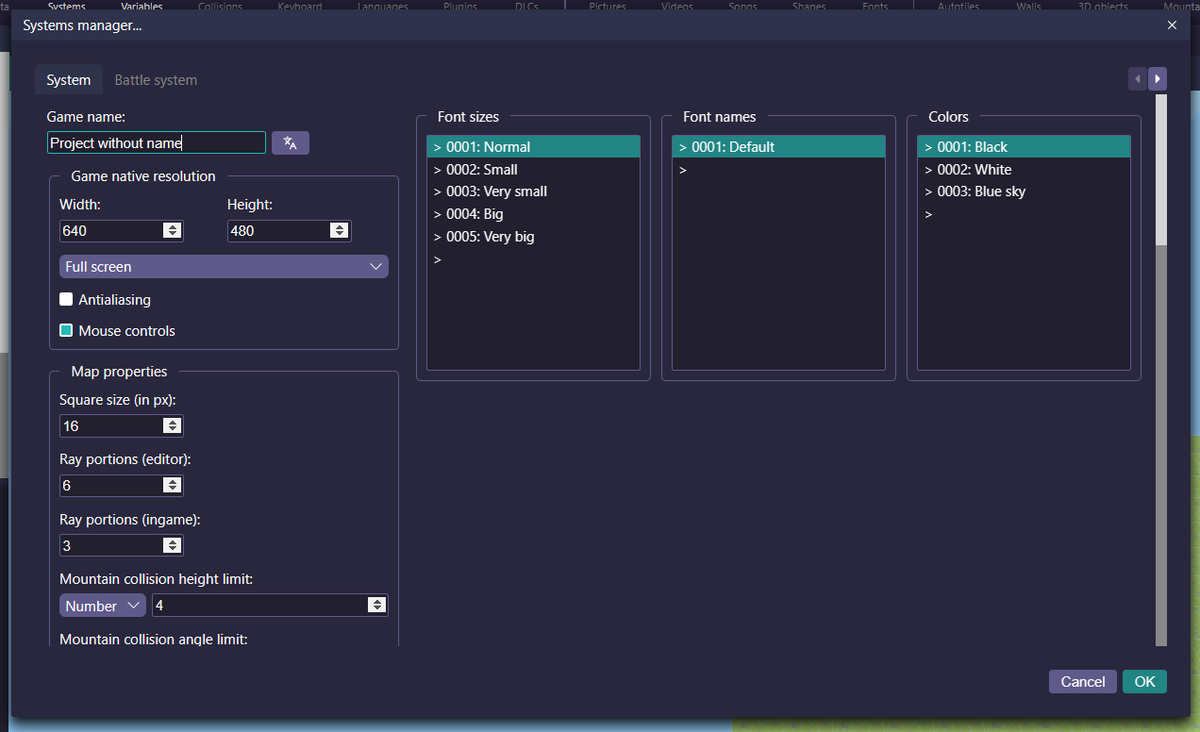Click the Ray portions (editor) spinner arrows
The image size is (1200, 732).
tap(173, 485)
